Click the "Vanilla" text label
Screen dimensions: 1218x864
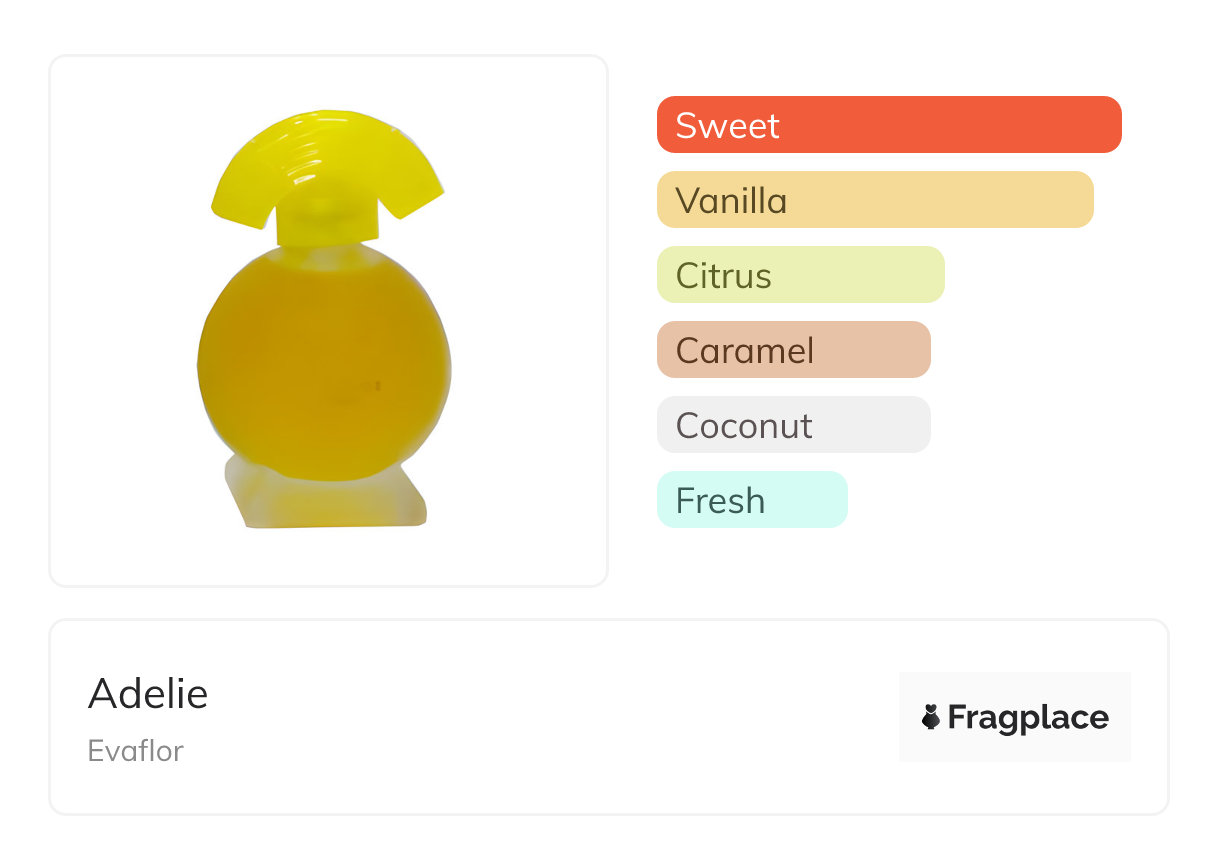pos(731,201)
